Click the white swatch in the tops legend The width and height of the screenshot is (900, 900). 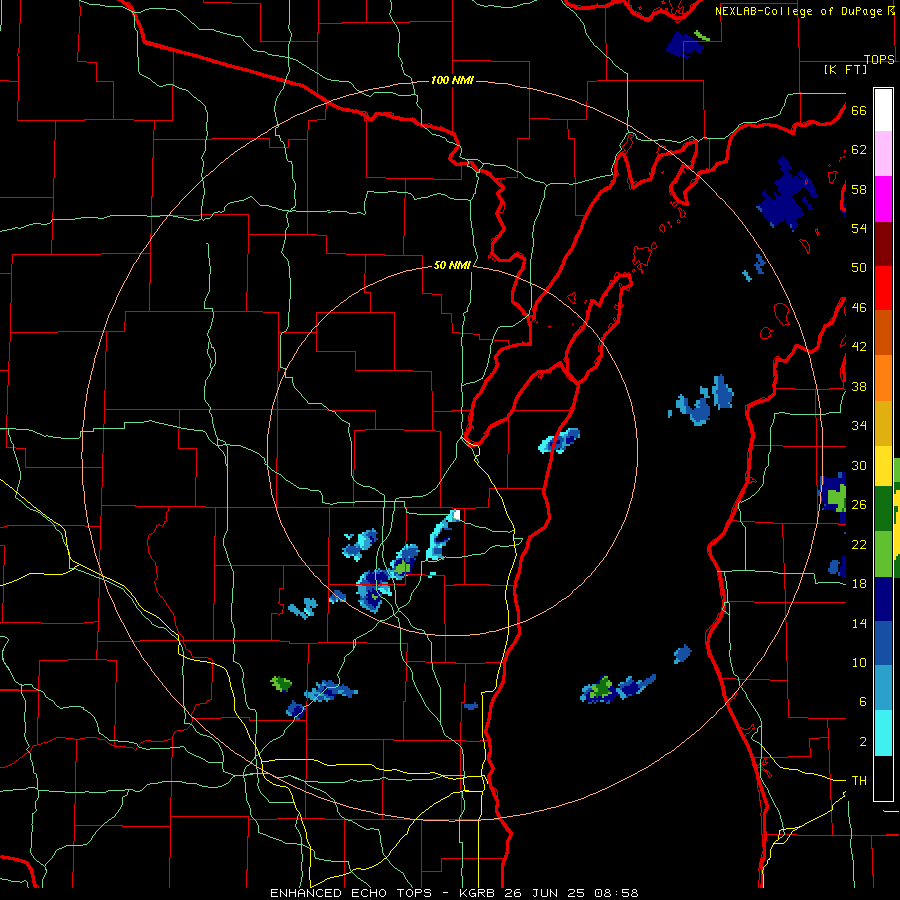tap(883, 110)
